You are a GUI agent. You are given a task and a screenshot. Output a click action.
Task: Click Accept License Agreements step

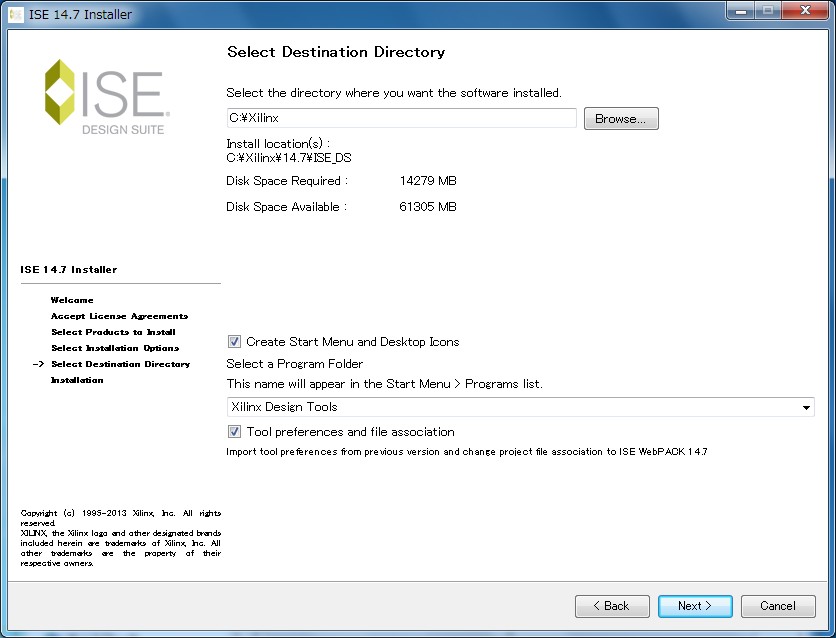(x=119, y=316)
